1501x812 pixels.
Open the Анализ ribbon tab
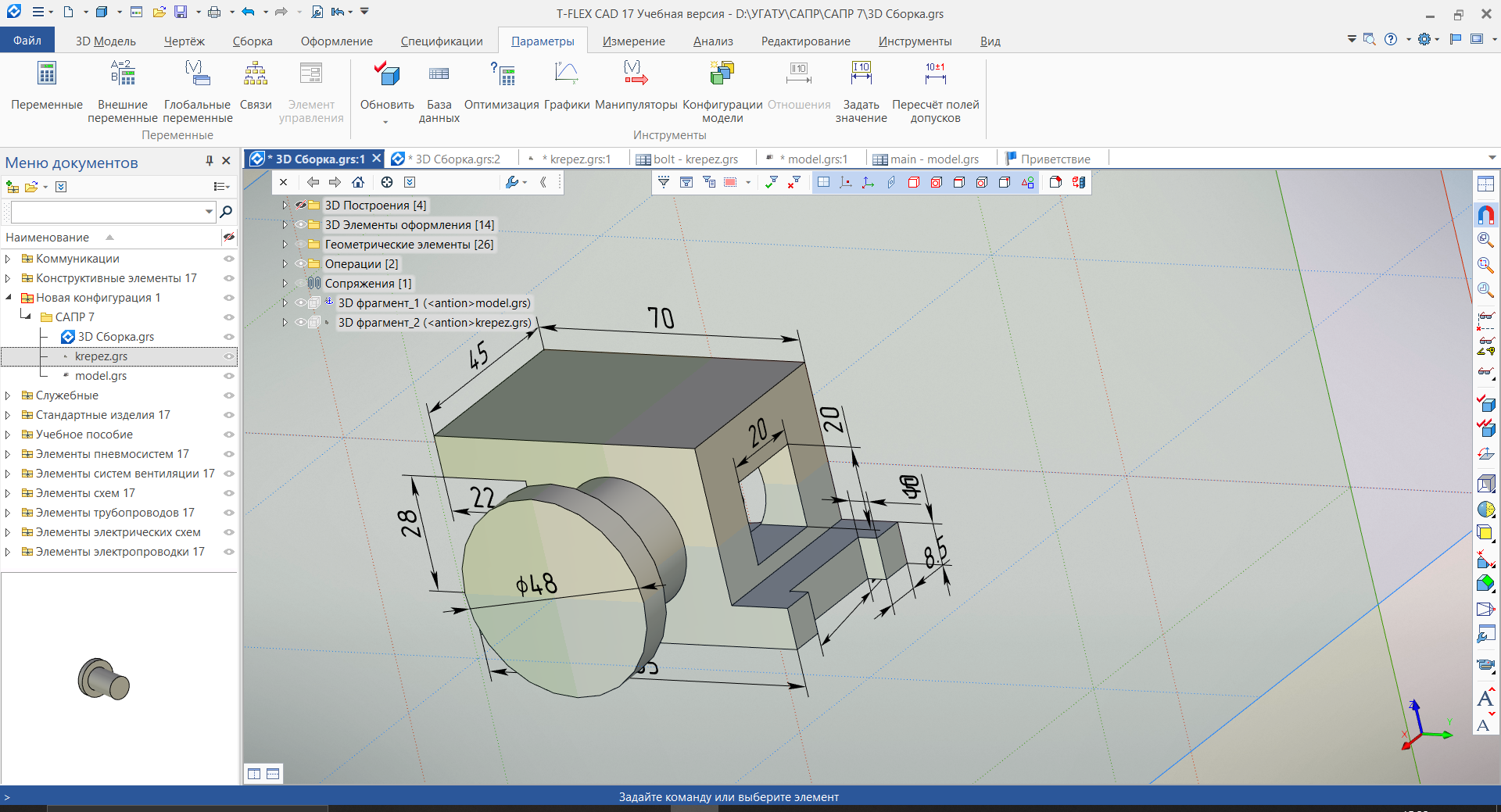tap(713, 41)
